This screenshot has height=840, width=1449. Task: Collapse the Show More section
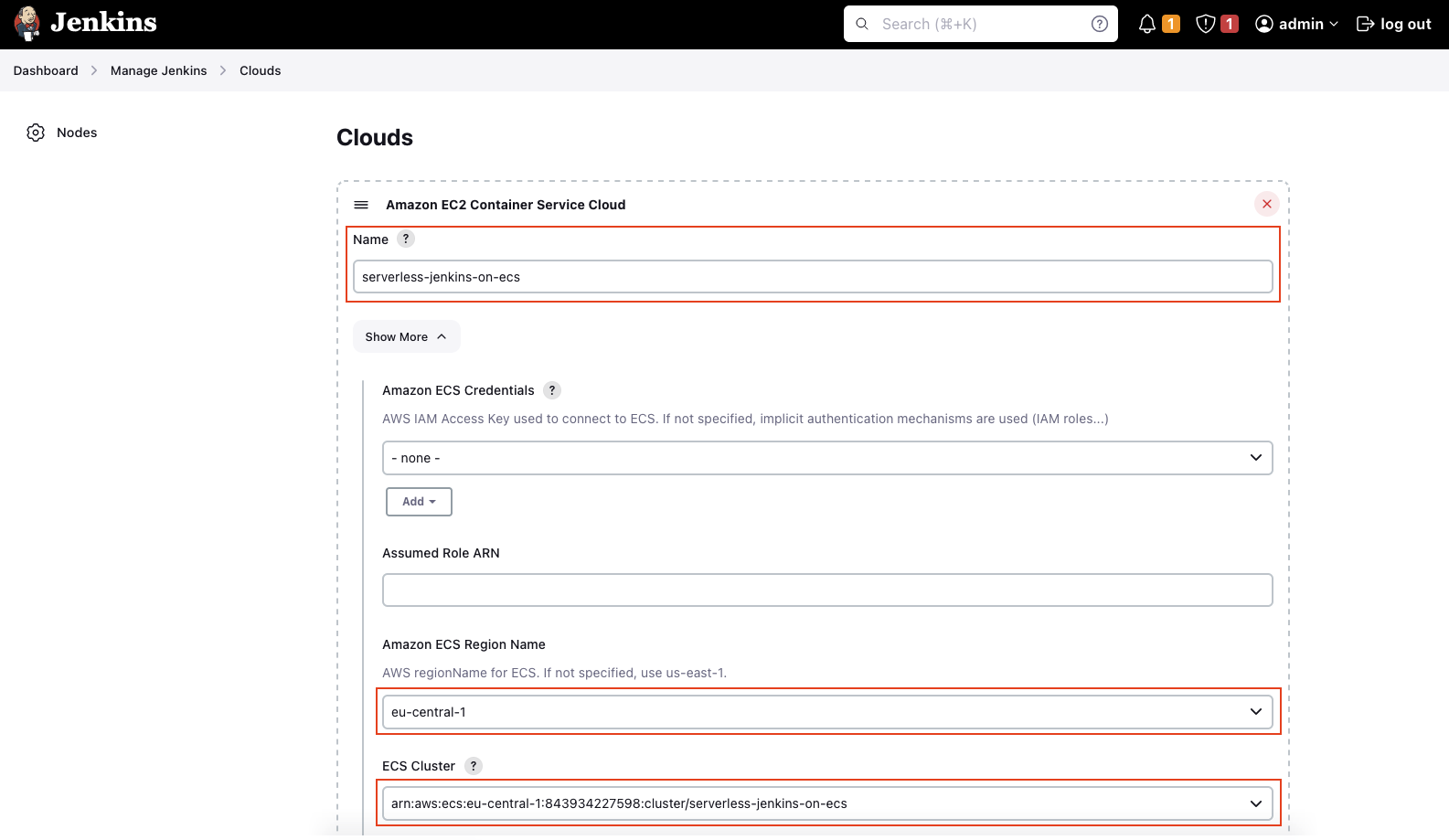click(407, 336)
